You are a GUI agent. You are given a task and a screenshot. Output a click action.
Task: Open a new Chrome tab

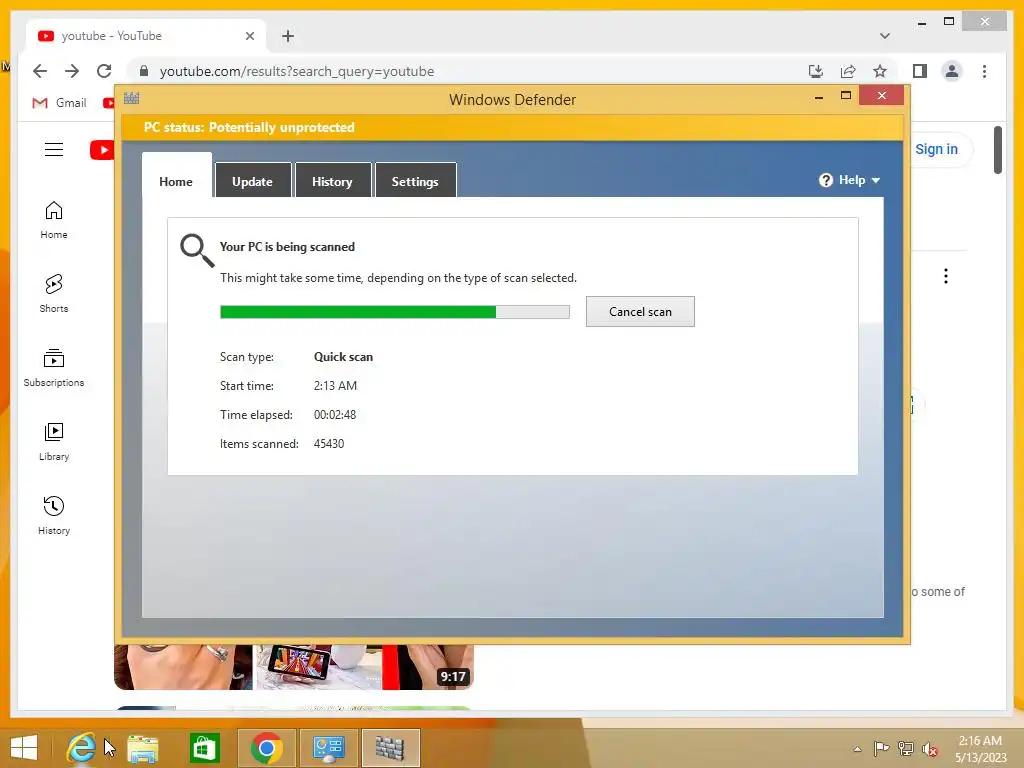[288, 36]
